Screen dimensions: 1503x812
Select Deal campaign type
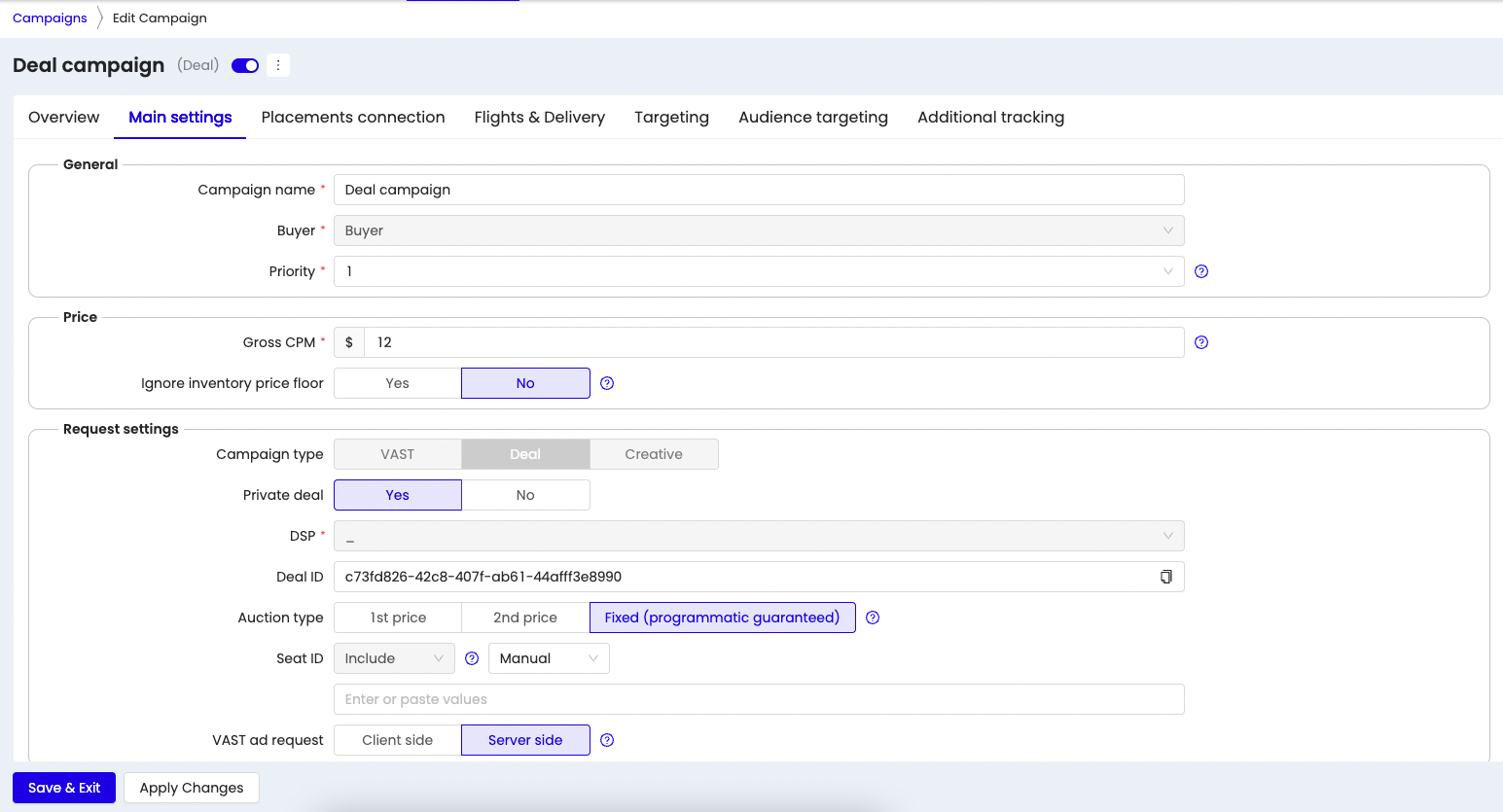525,454
